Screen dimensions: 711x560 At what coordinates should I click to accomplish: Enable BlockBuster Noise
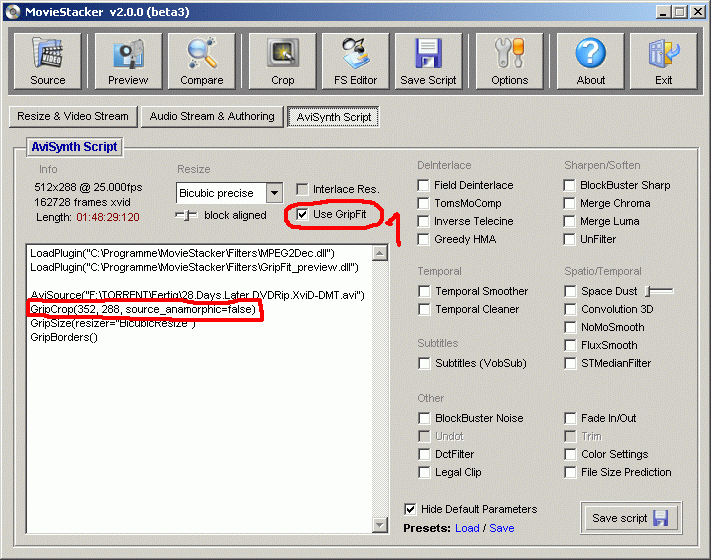[424, 418]
